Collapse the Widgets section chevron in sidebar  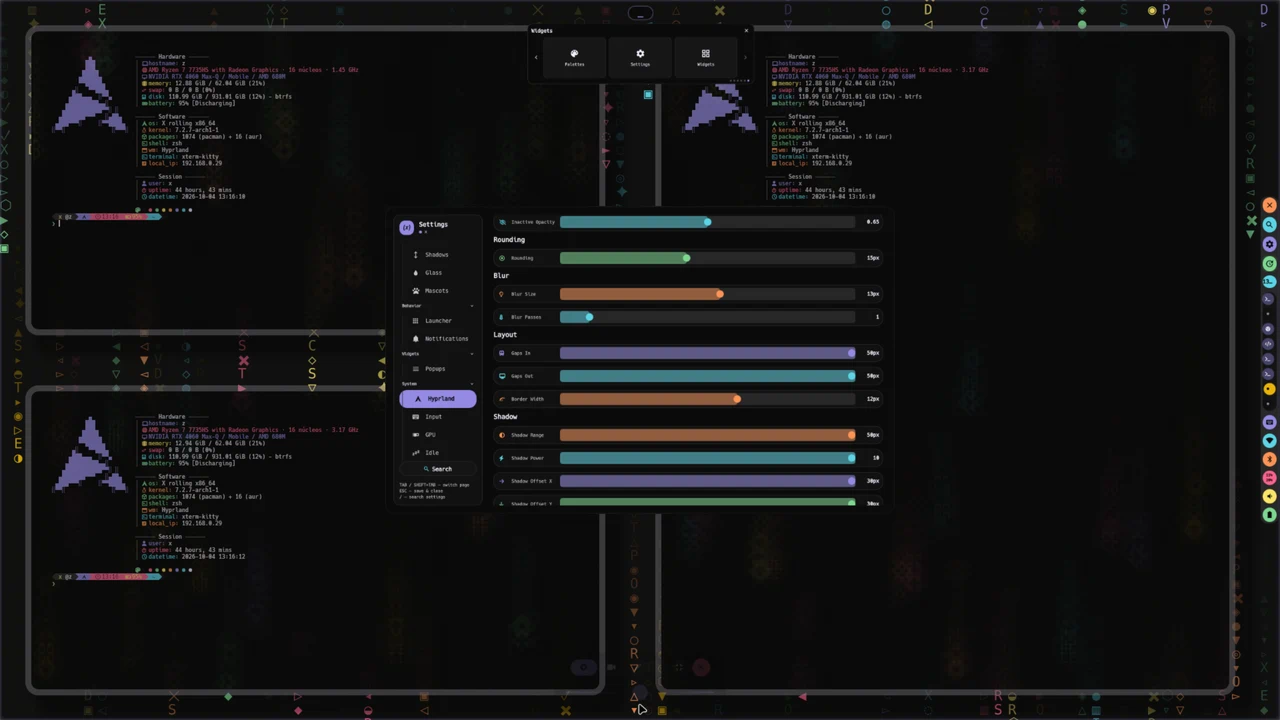[x=472, y=354]
